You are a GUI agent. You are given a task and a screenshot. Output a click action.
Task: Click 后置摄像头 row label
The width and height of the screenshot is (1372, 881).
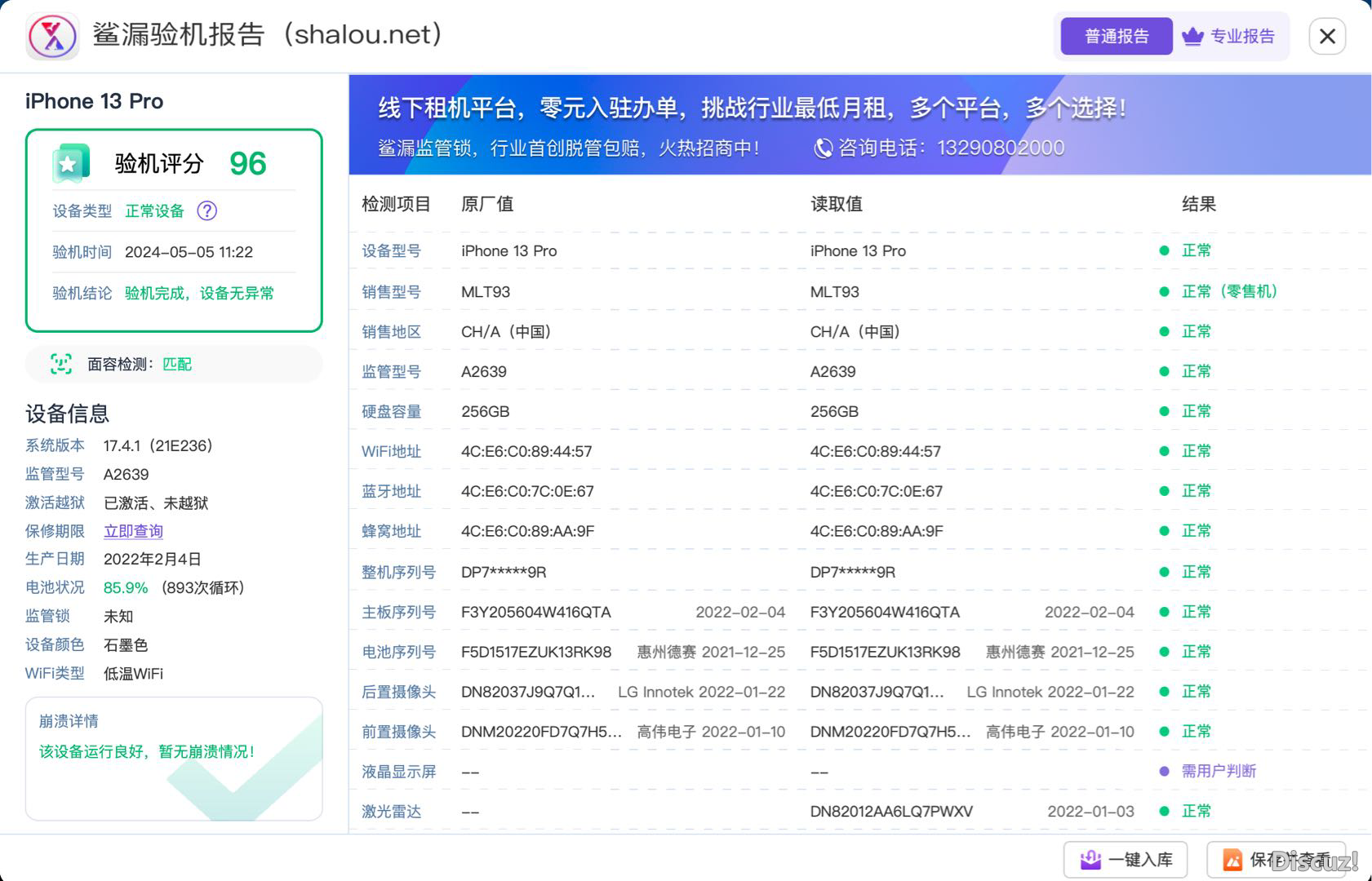(398, 692)
